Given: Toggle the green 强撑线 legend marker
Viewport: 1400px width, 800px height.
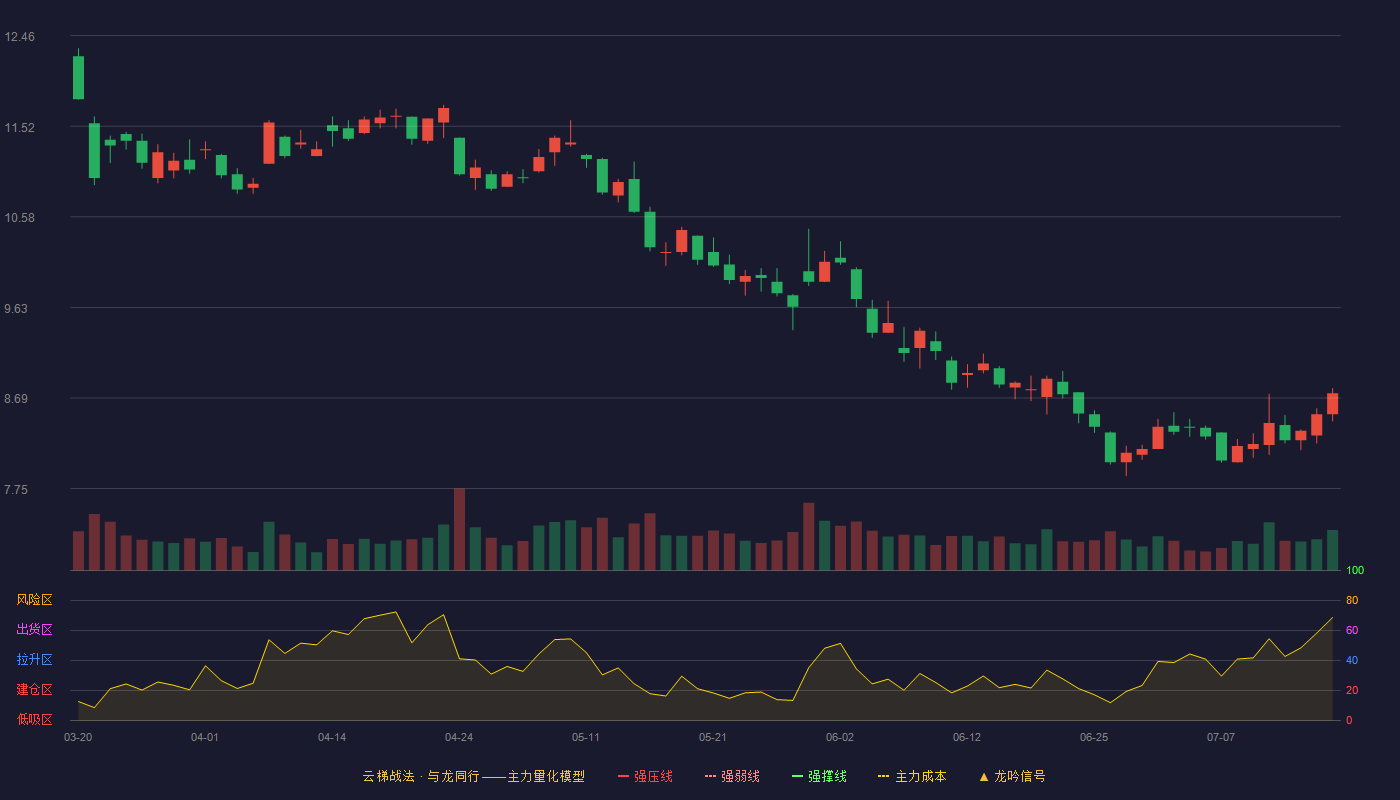Looking at the screenshot, I should point(797,776).
